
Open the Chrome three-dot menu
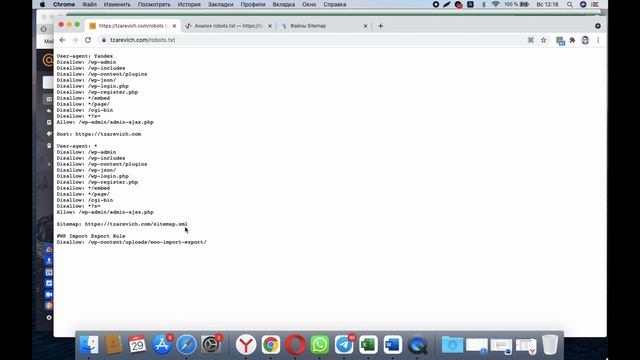598,40
